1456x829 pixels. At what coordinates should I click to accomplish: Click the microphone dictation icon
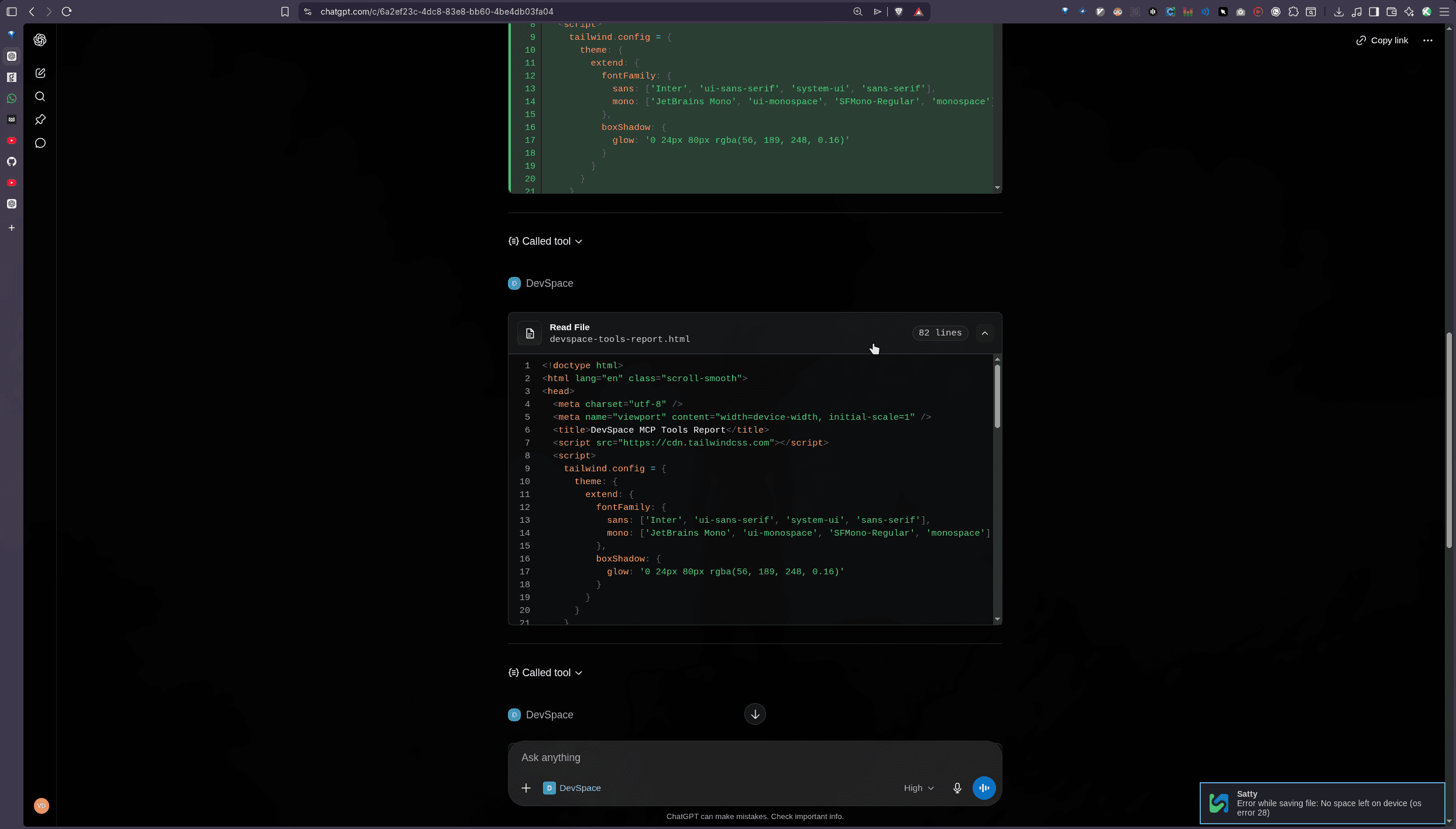pyautogui.click(x=957, y=788)
